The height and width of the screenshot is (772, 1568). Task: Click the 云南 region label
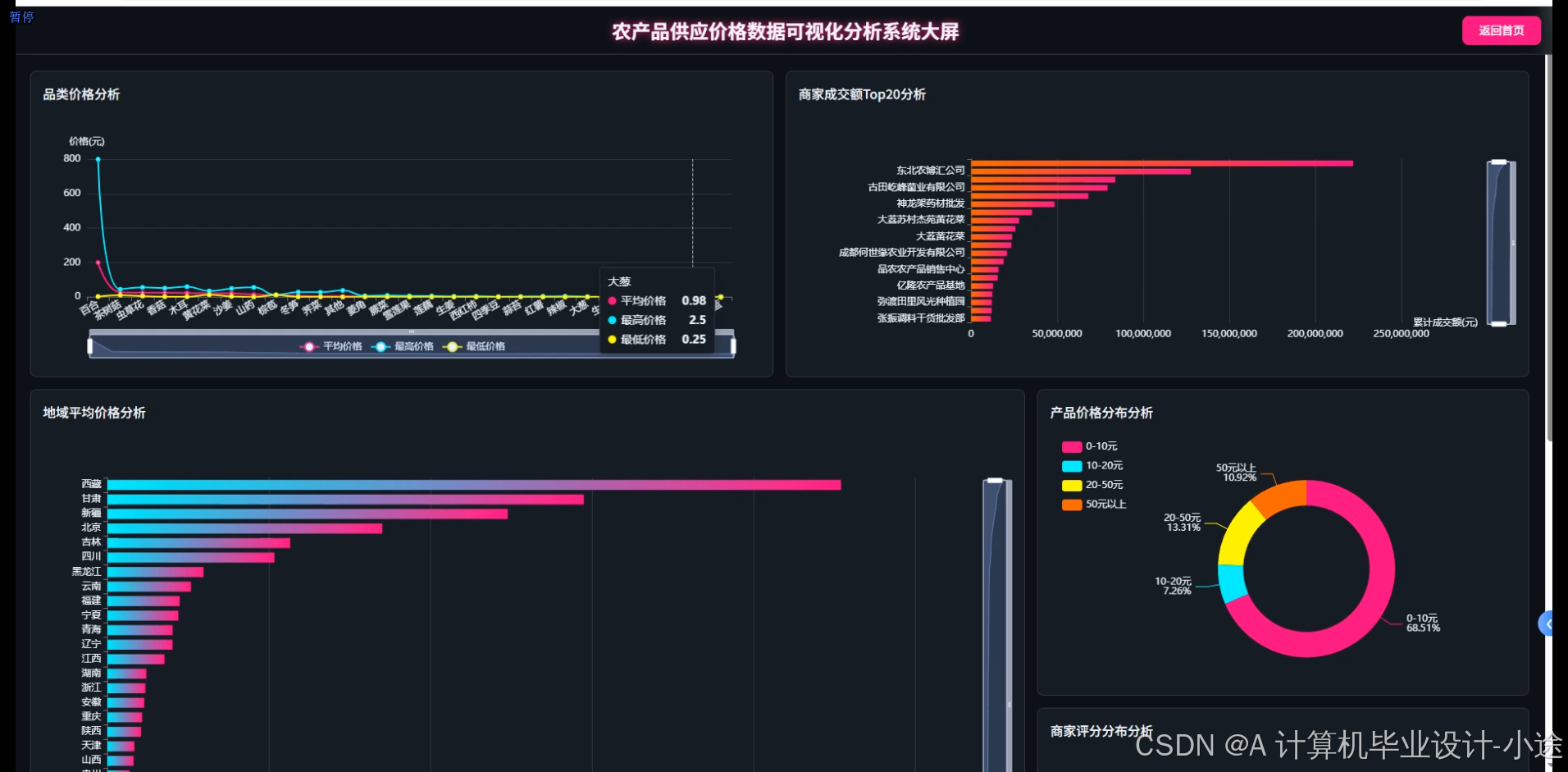[x=91, y=587]
